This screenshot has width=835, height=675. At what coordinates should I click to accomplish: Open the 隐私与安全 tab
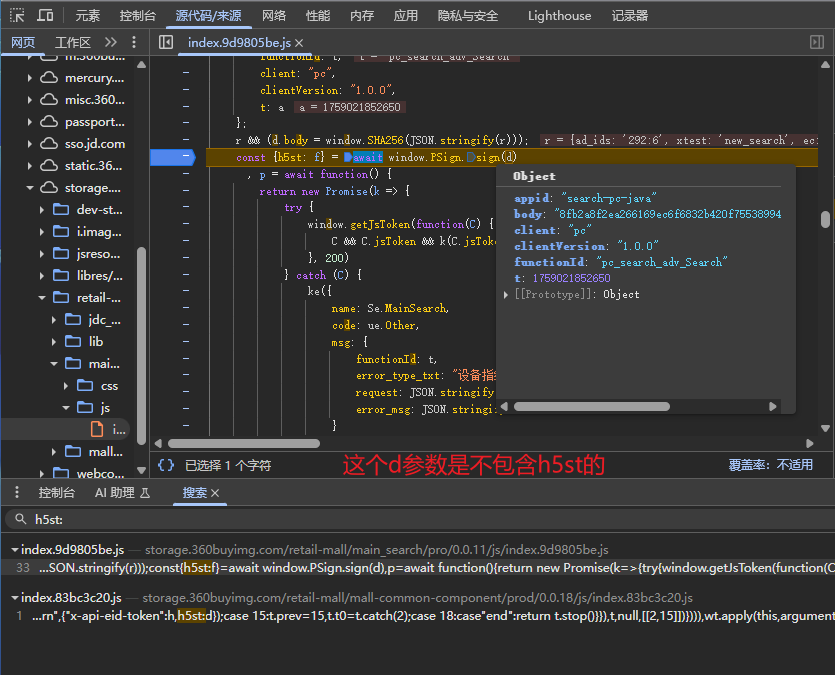point(468,16)
